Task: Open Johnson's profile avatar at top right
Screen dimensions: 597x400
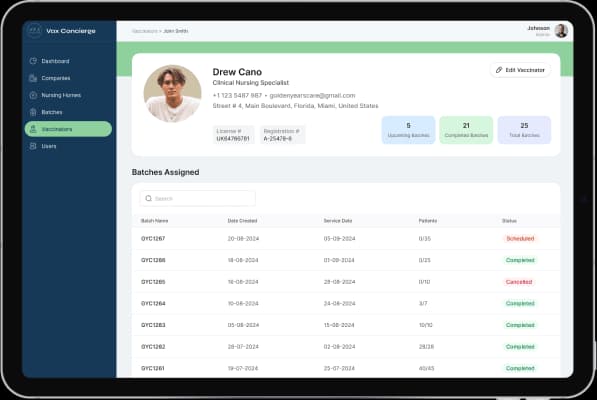Action: [x=561, y=31]
